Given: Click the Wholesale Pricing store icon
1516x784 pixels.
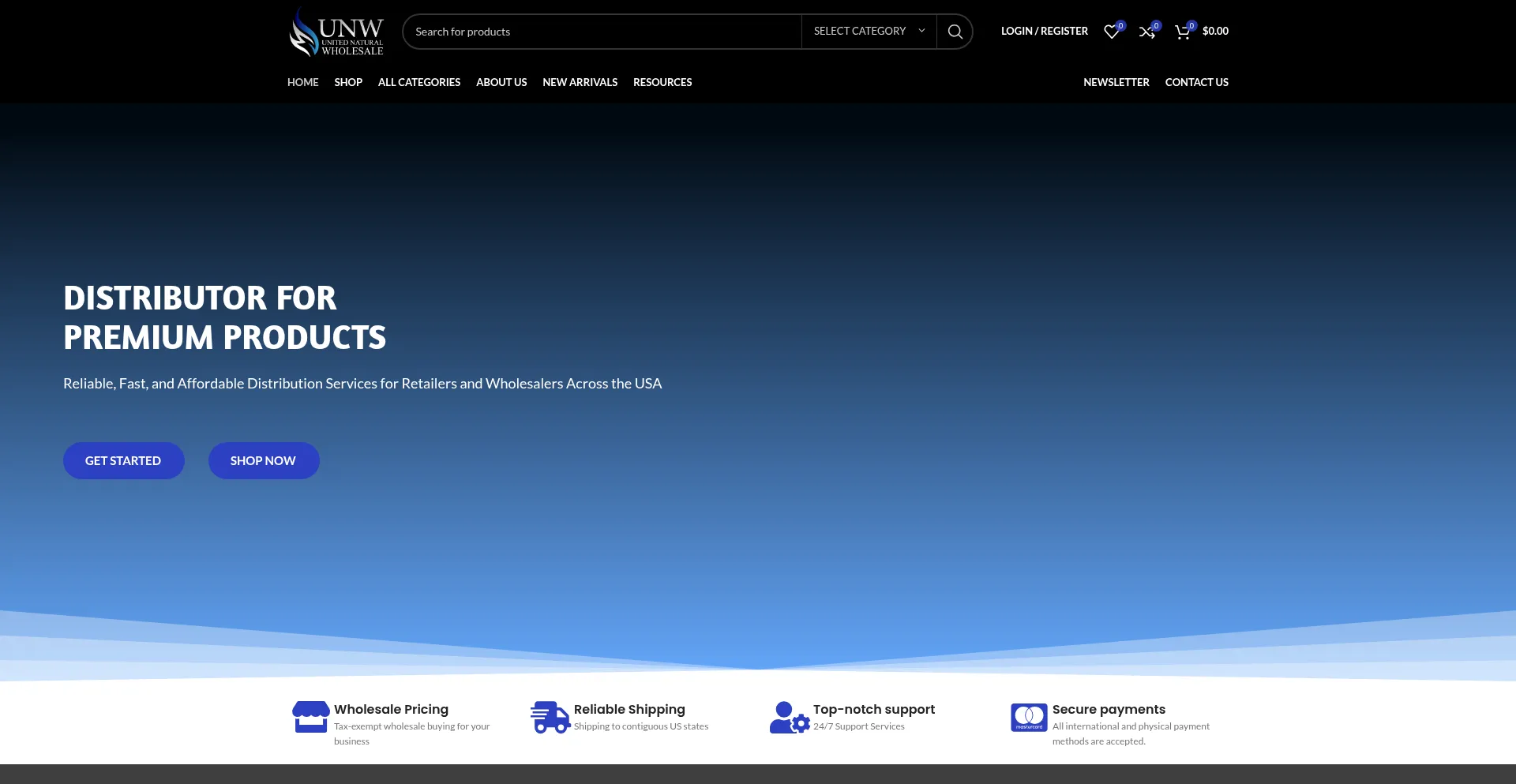Looking at the screenshot, I should 310,717.
